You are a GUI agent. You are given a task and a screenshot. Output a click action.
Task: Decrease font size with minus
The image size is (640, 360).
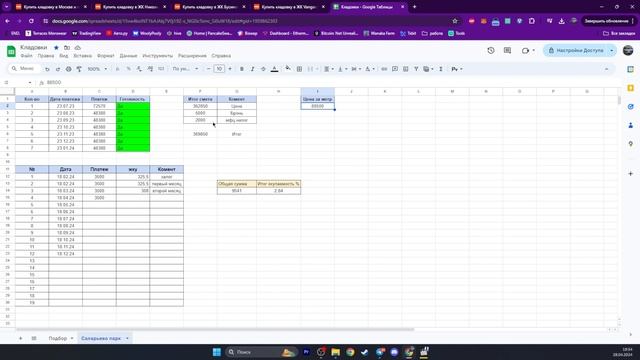(x=209, y=69)
